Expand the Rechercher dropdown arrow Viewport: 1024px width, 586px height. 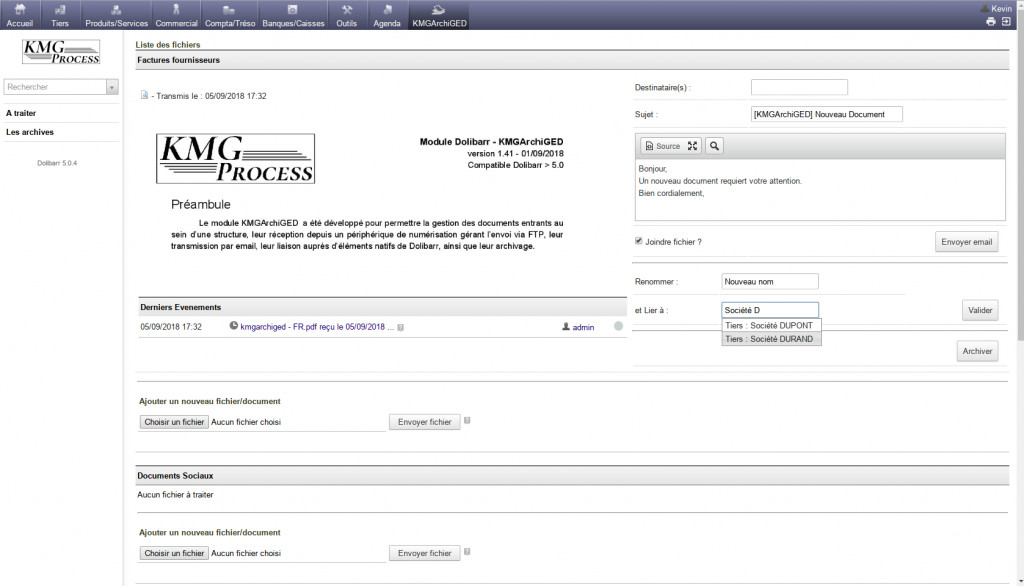click(112, 87)
